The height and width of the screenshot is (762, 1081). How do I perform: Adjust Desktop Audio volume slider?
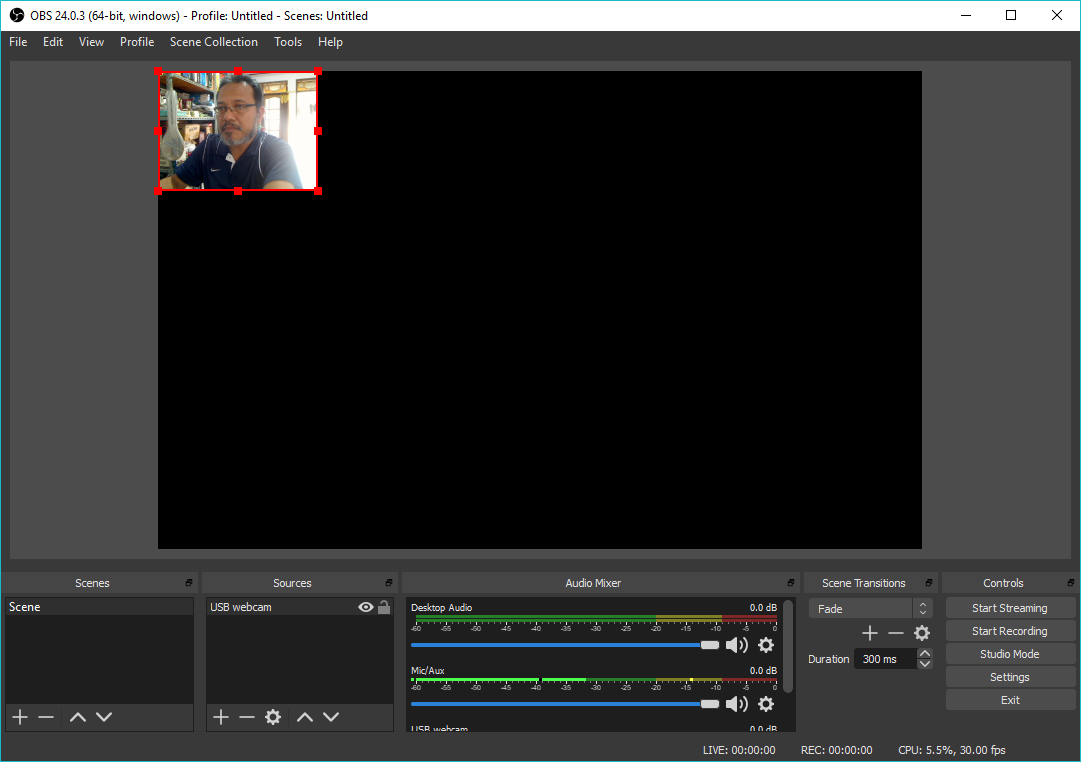click(x=565, y=645)
